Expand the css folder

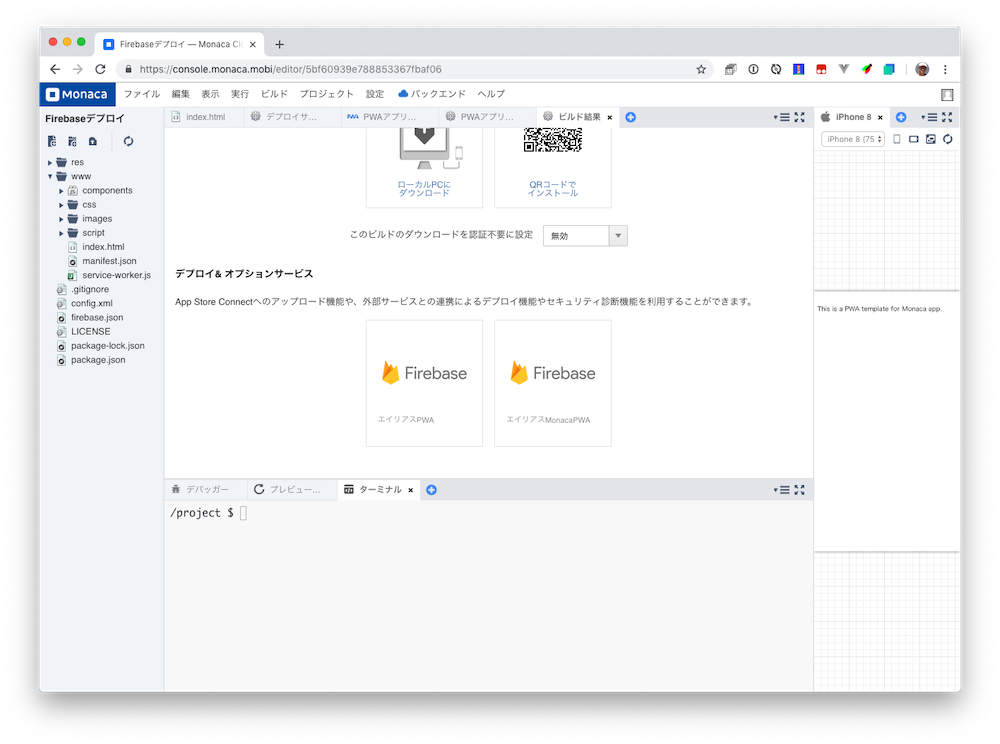coord(61,205)
